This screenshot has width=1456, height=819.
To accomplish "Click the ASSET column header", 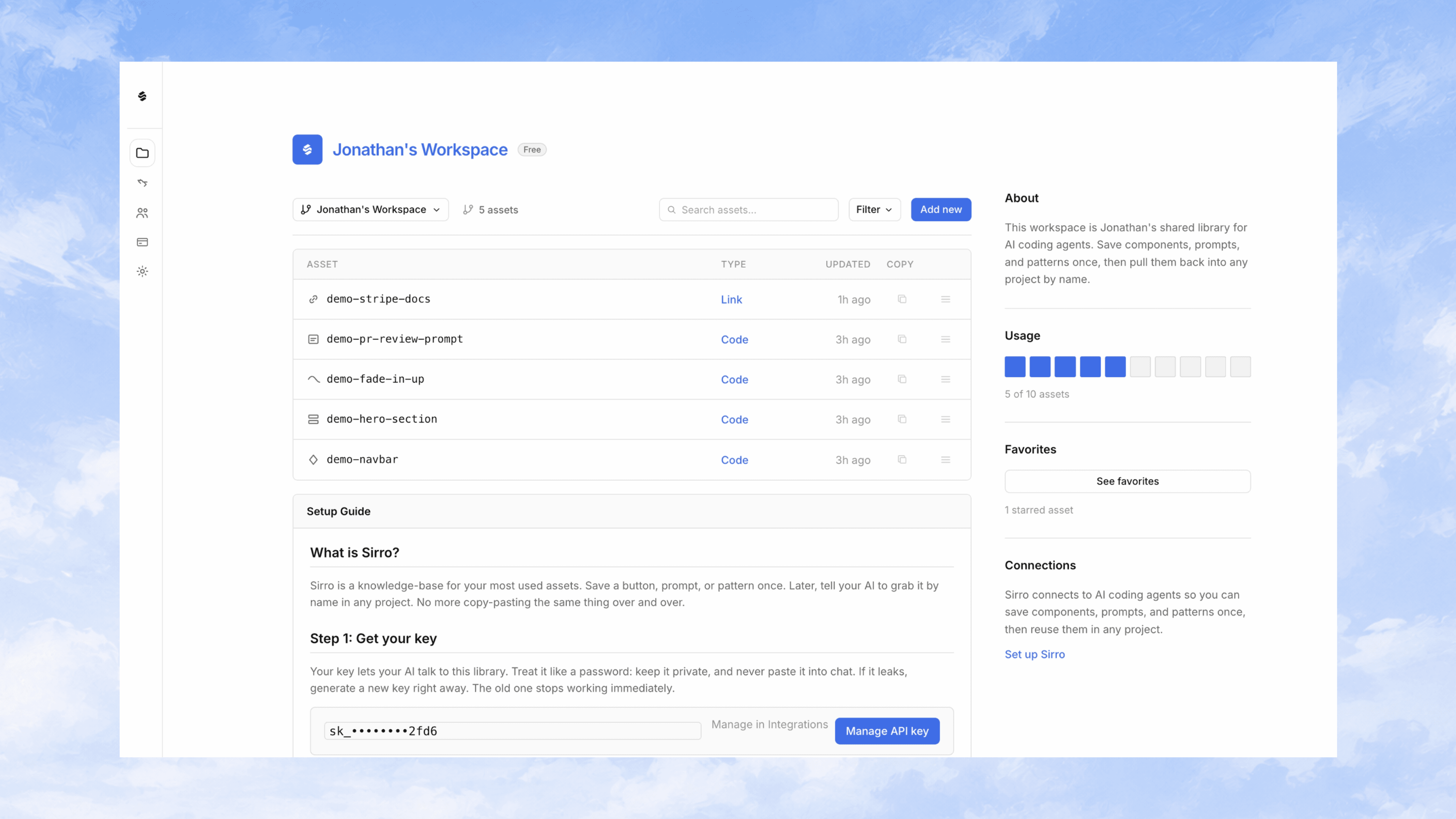I will click(322, 264).
